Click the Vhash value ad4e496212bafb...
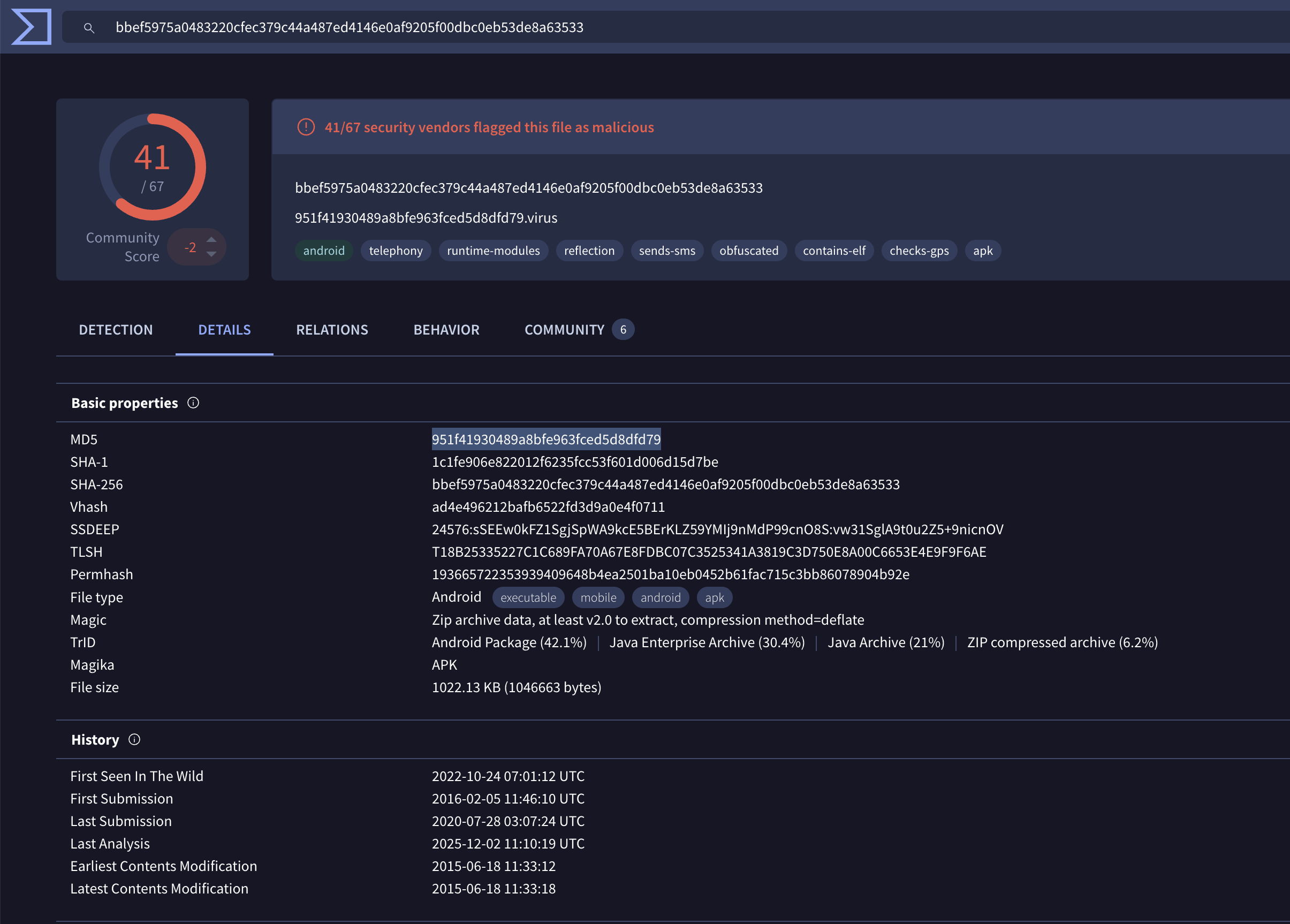 pos(548,507)
